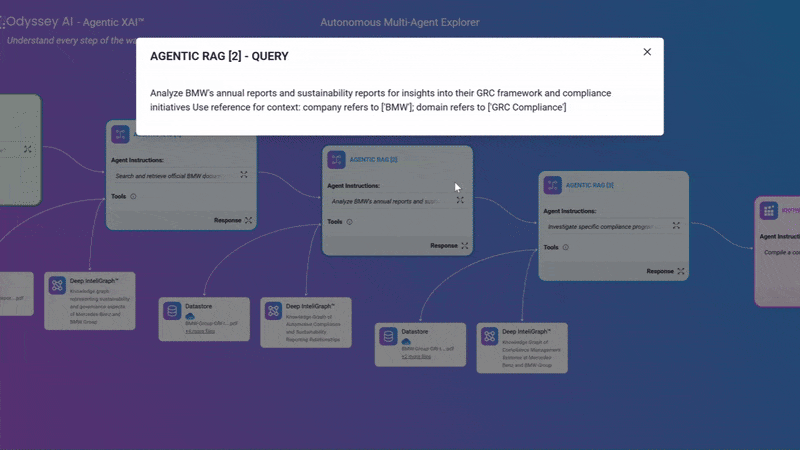This screenshot has width=800, height=450.
Task: Open the AGENTIC RAG [2] title link
Action: [x=373, y=160]
